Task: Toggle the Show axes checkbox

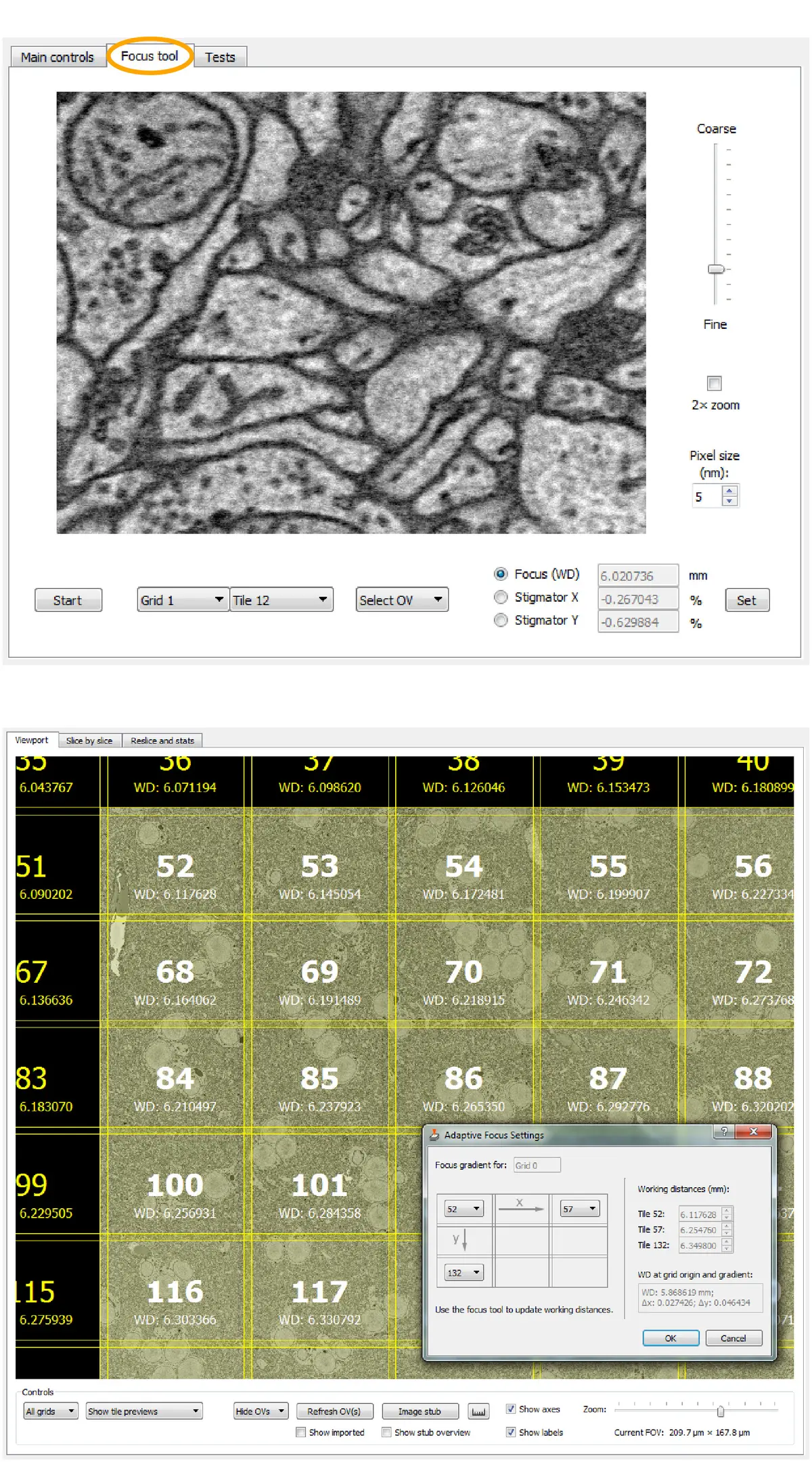Action: [x=511, y=1409]
